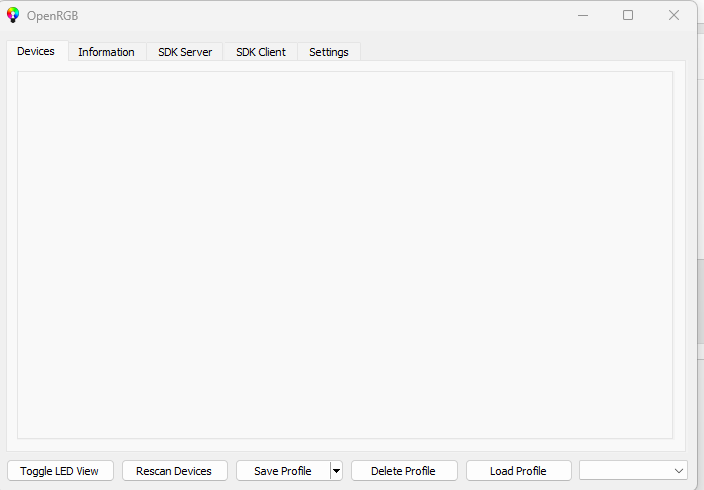Go to the Settings tab

pyautogui.click(x=329, y=52)
